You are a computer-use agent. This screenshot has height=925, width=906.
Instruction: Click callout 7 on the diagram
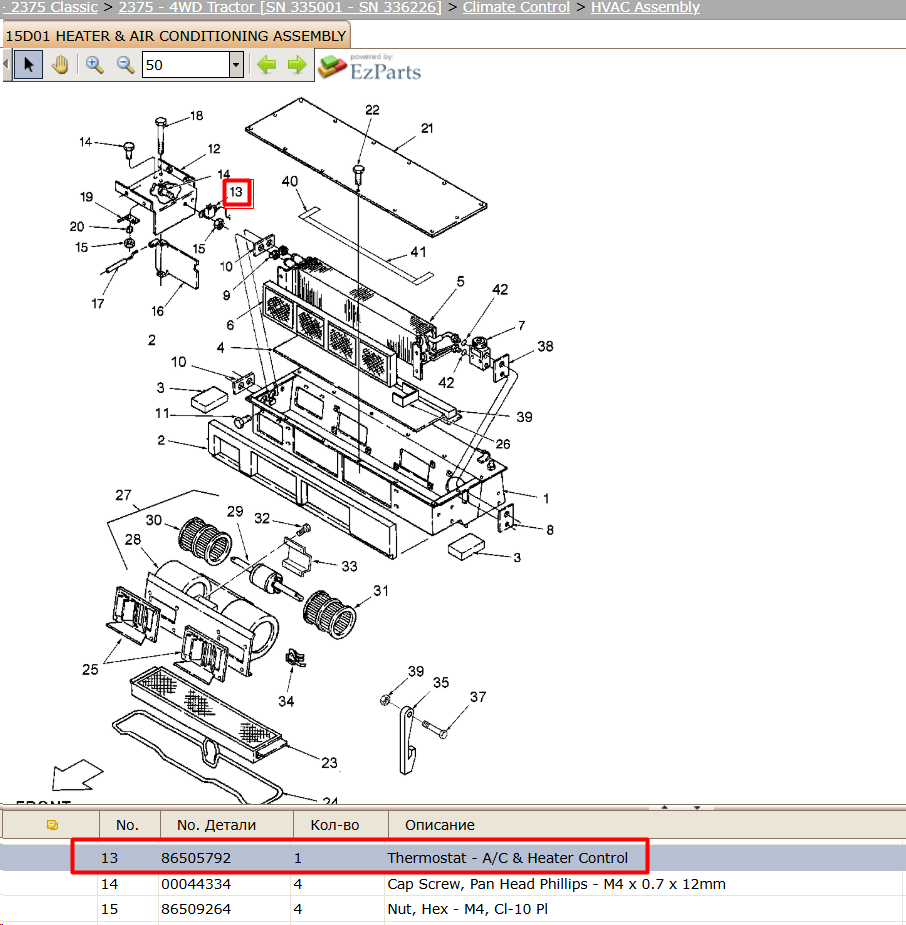(521, 326)
